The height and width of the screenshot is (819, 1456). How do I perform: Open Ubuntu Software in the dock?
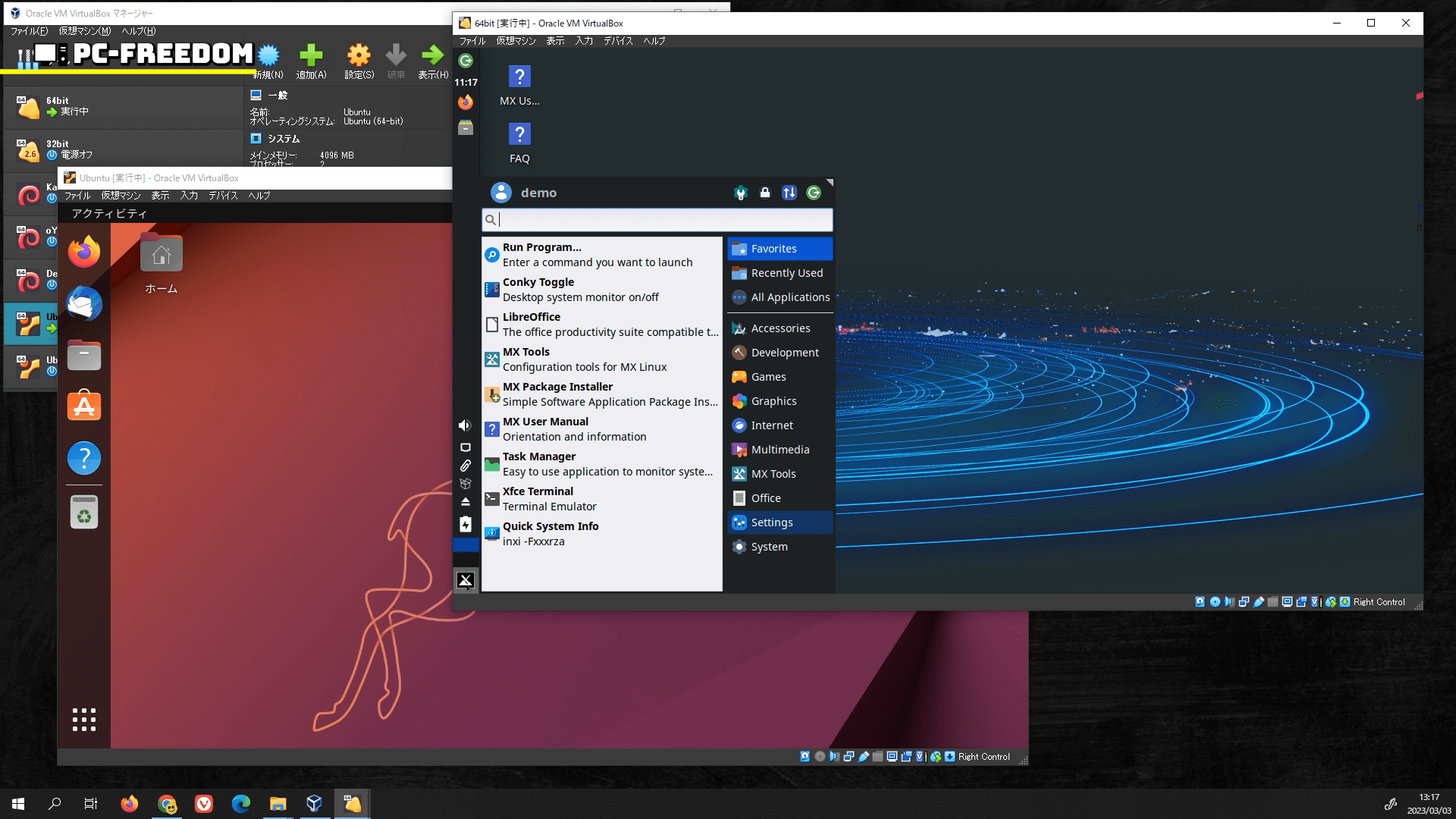(84, 406)
